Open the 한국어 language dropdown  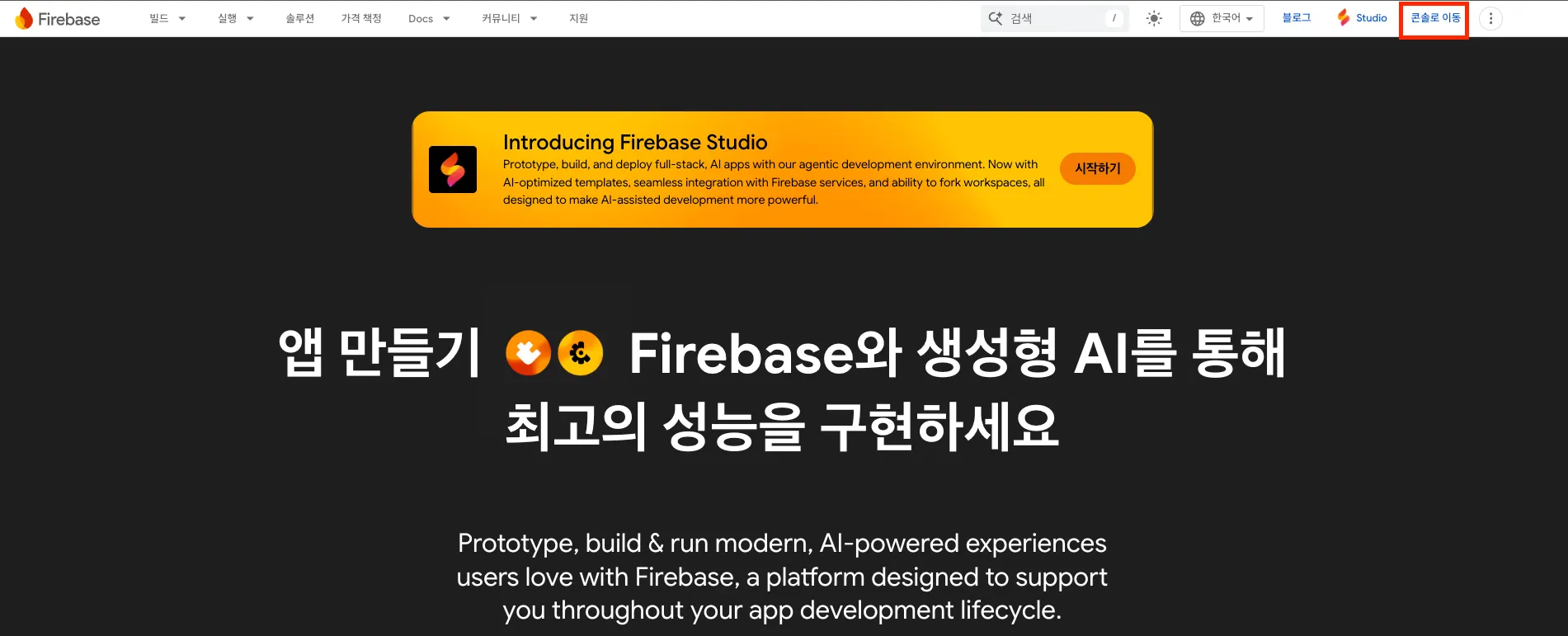[x=1222, y=18]
